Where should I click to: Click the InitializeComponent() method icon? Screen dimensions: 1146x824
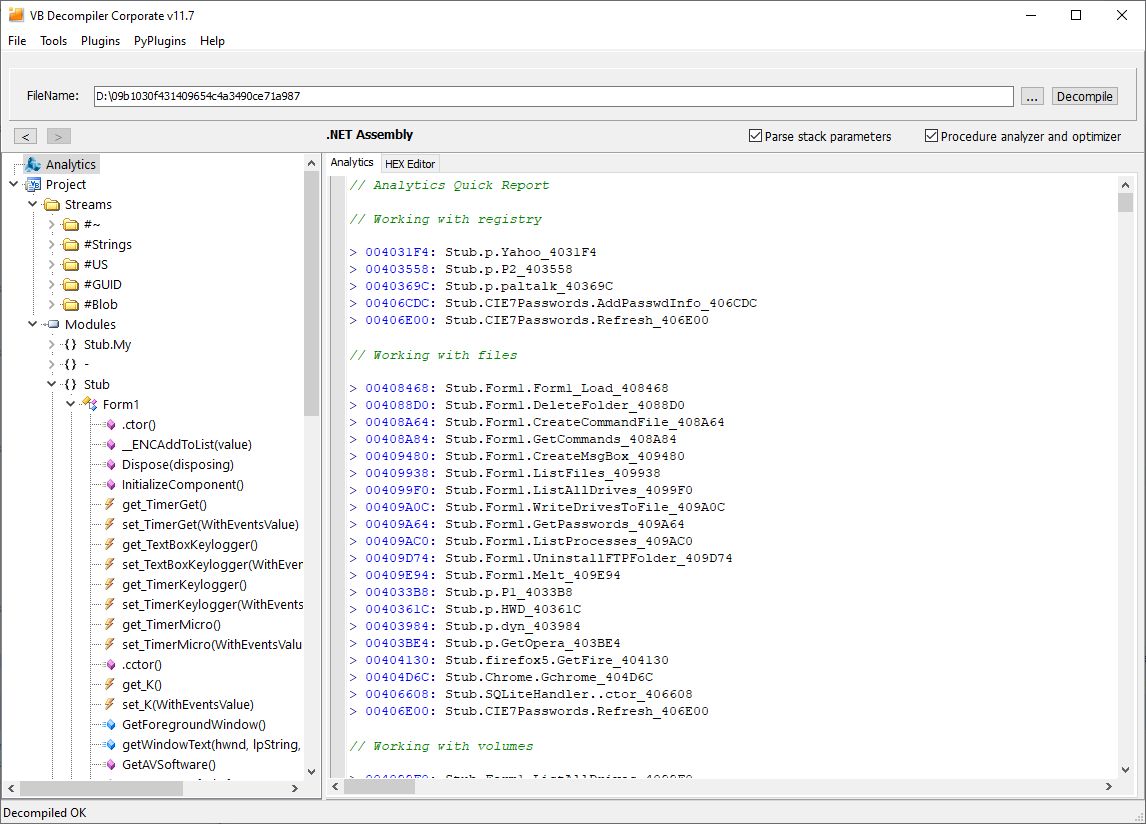(110, 485)
